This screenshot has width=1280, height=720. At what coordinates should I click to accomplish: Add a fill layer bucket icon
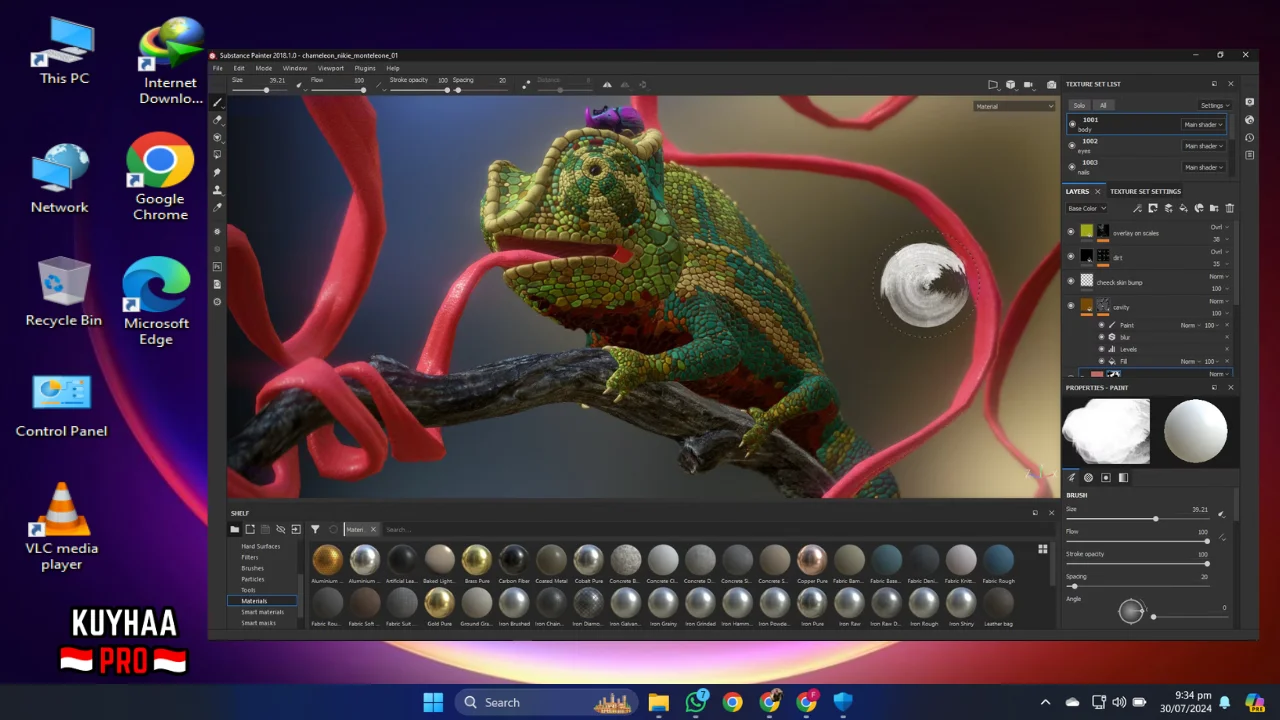pyautogui.click(x=1183, y=208)
